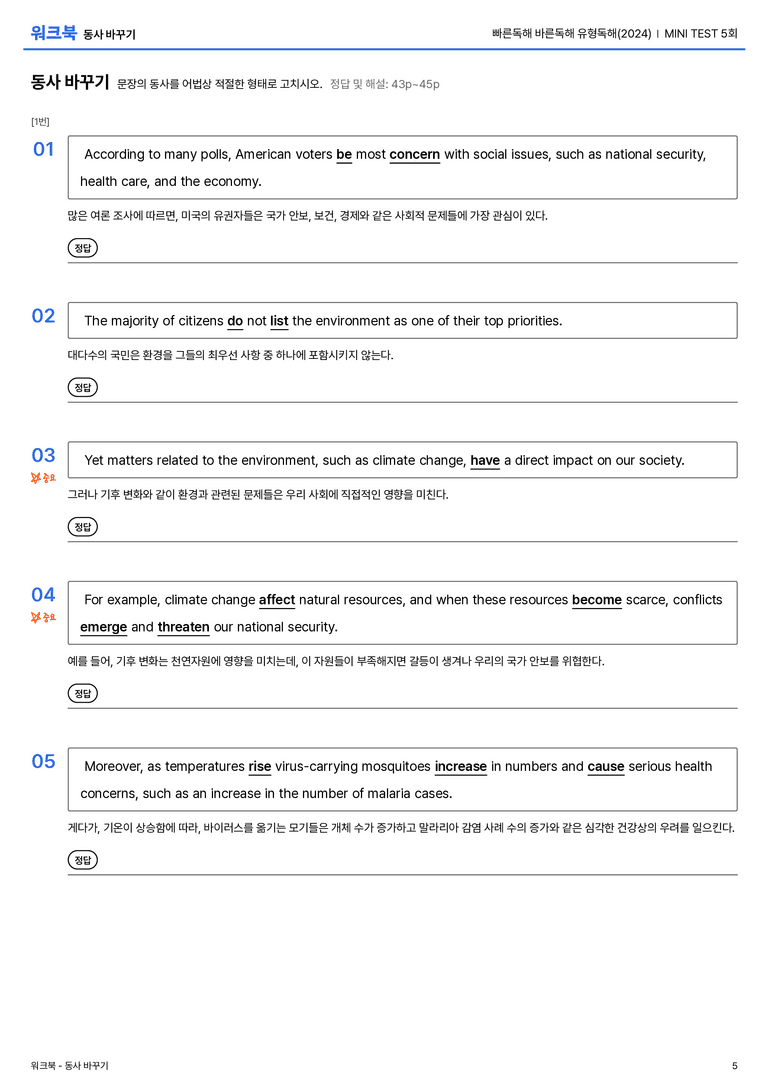Select the underlined word 'increase' in question 05
The image size is (768, 1087).
tap(461, 766)
